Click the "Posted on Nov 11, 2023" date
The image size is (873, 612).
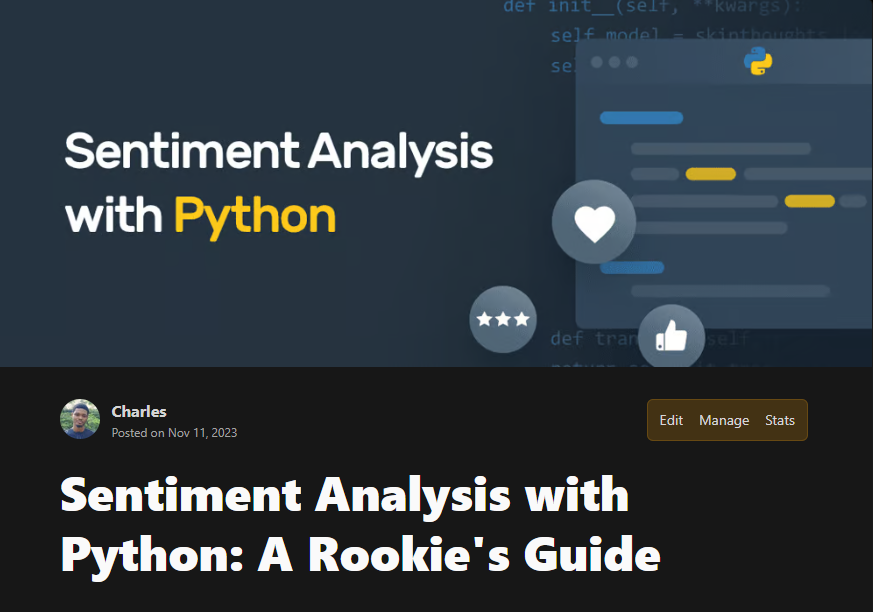tap(174, 433)
